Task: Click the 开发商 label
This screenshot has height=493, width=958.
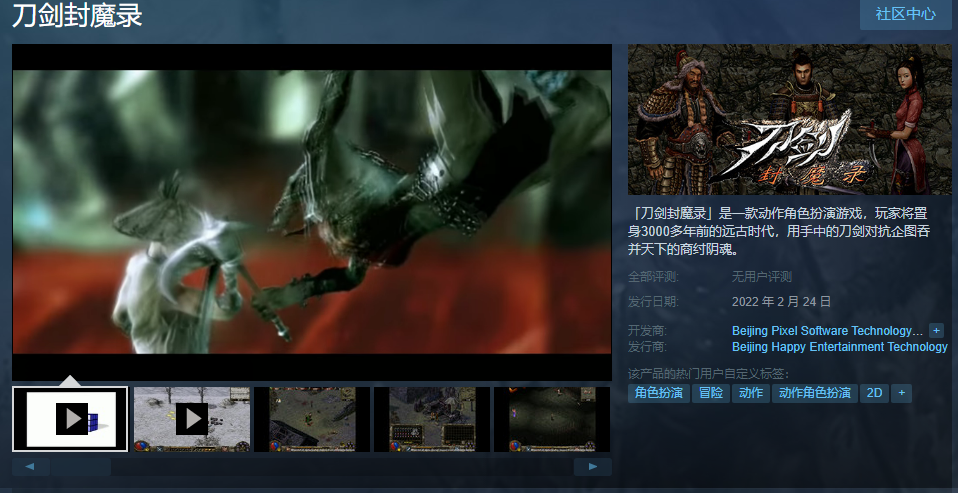Action: [648, 330]
